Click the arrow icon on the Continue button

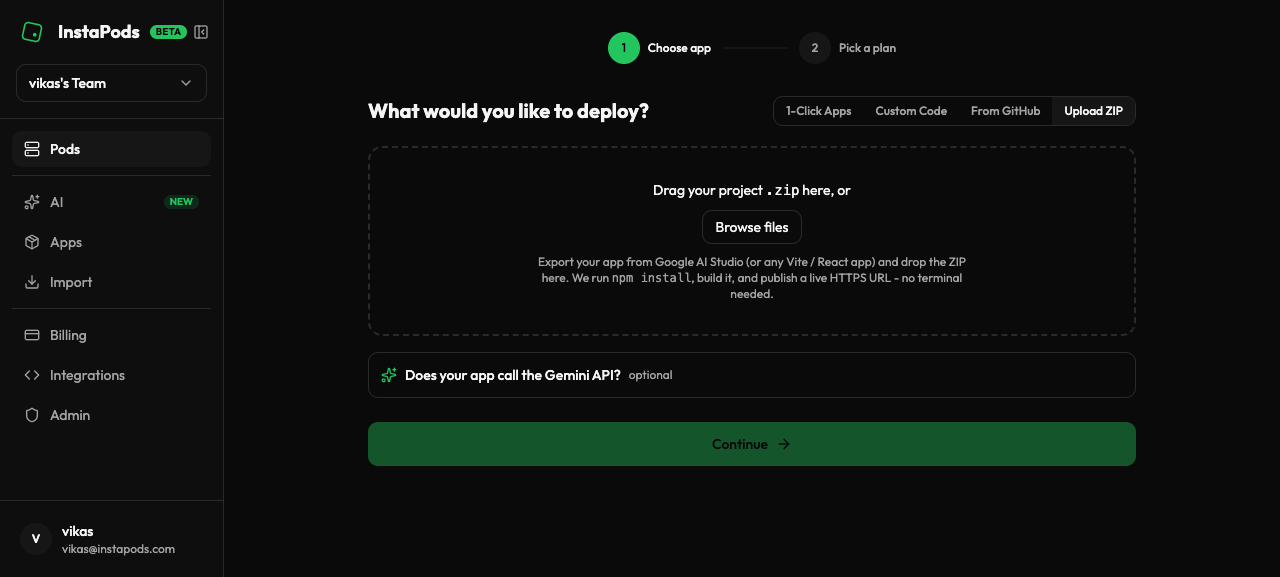coord(784,444)
